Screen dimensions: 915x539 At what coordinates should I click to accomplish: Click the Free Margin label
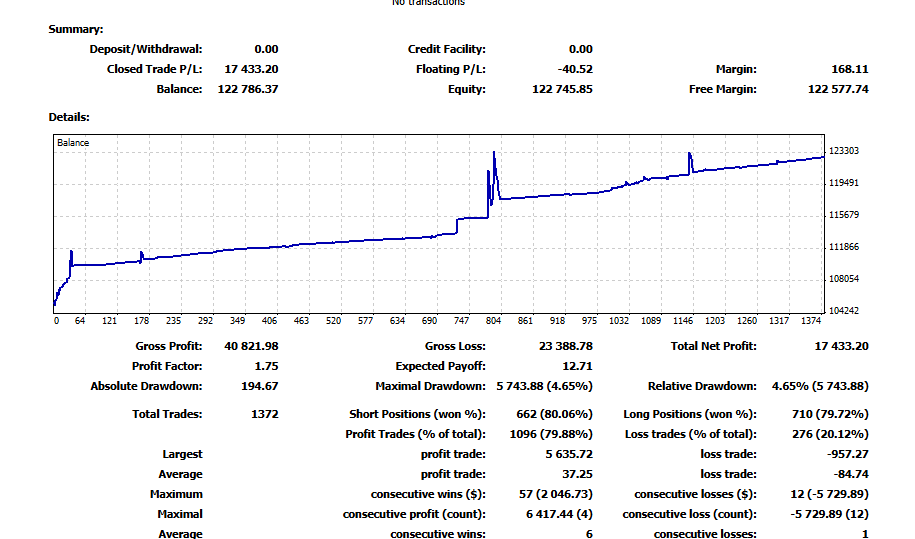[722, 89]
